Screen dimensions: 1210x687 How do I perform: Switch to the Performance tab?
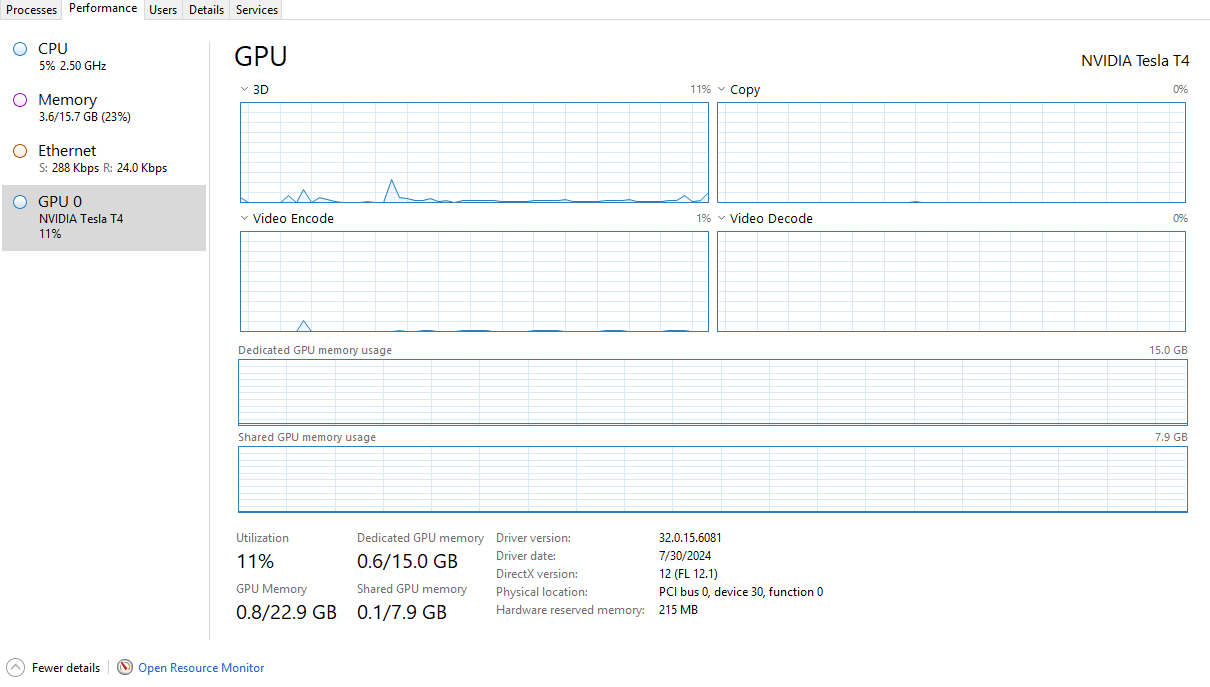point(103,9)
